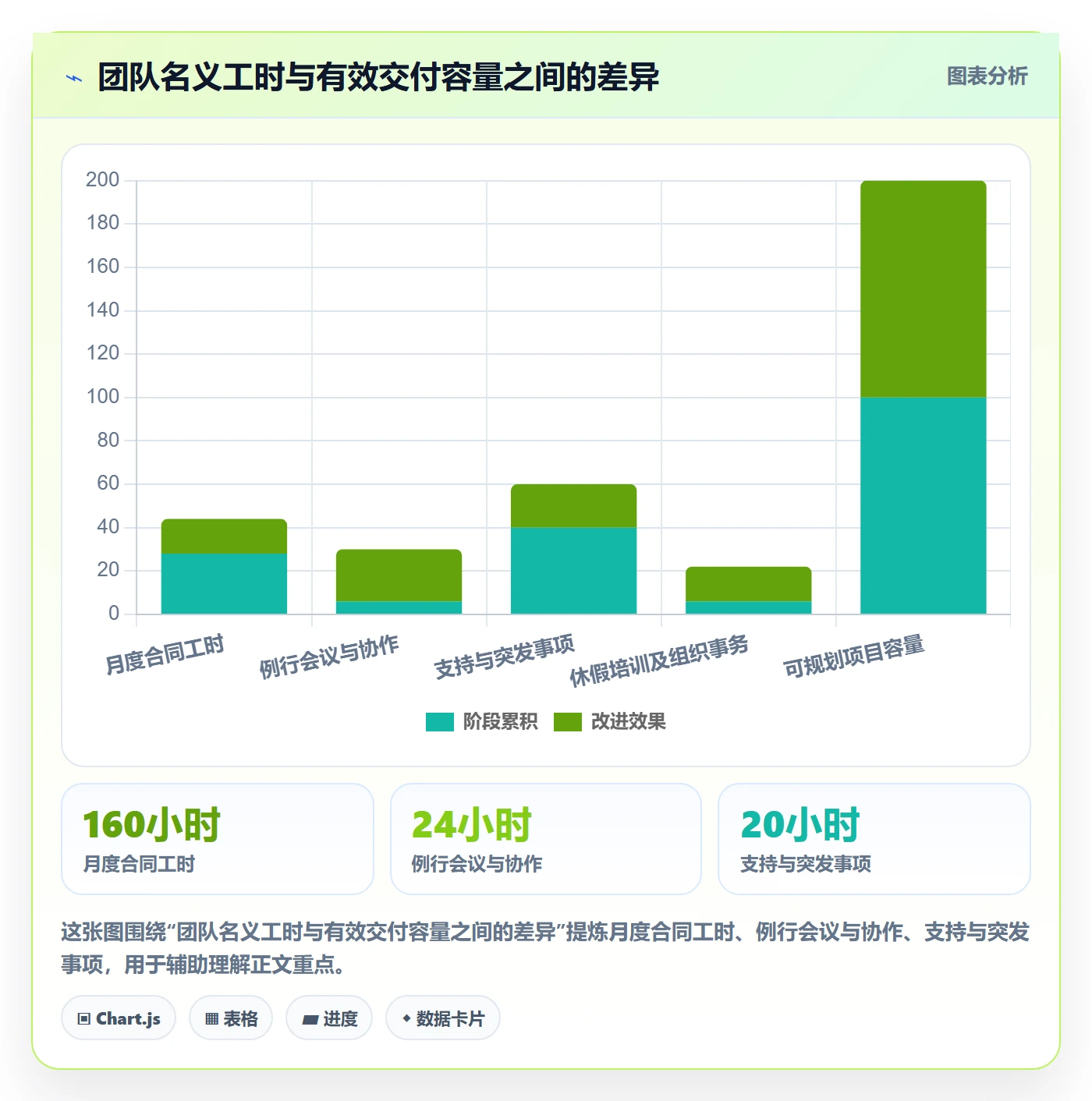This screenshot has height=1101, width=1092.
Task: Select the 表格 tag chip
Action: pyautogui.click(x=231, y=1018)
